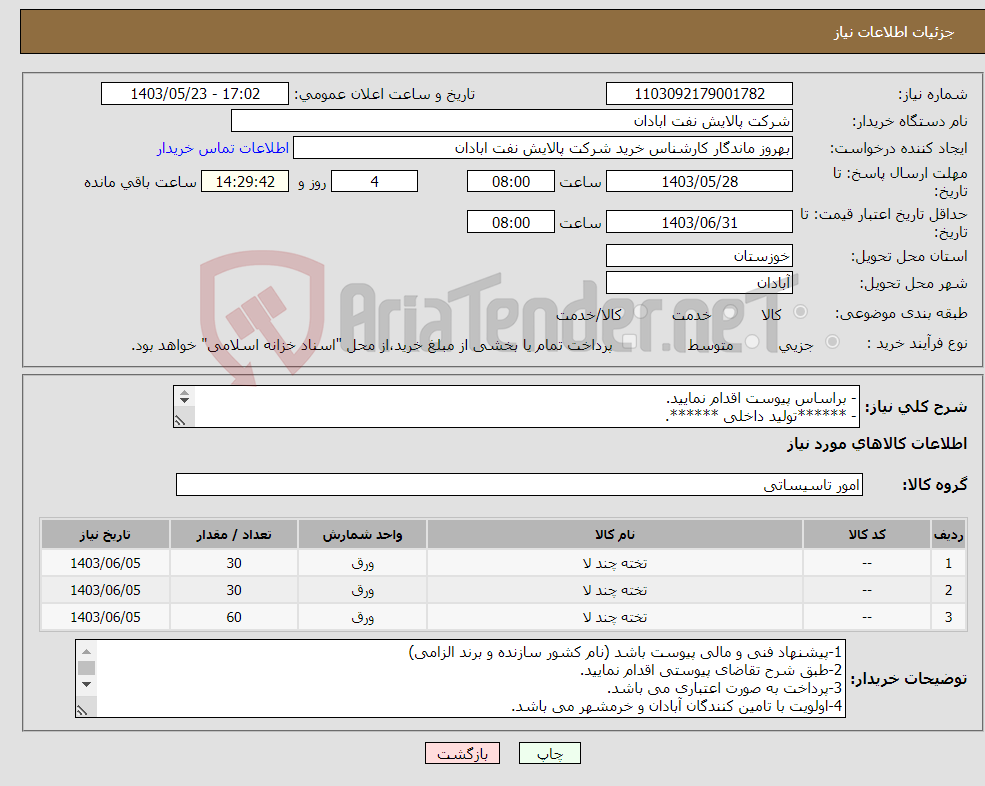The width and height of the screenshot is (985, 786).
Task: Open اطلاعات تماس خریدار link
Action: 222,148
